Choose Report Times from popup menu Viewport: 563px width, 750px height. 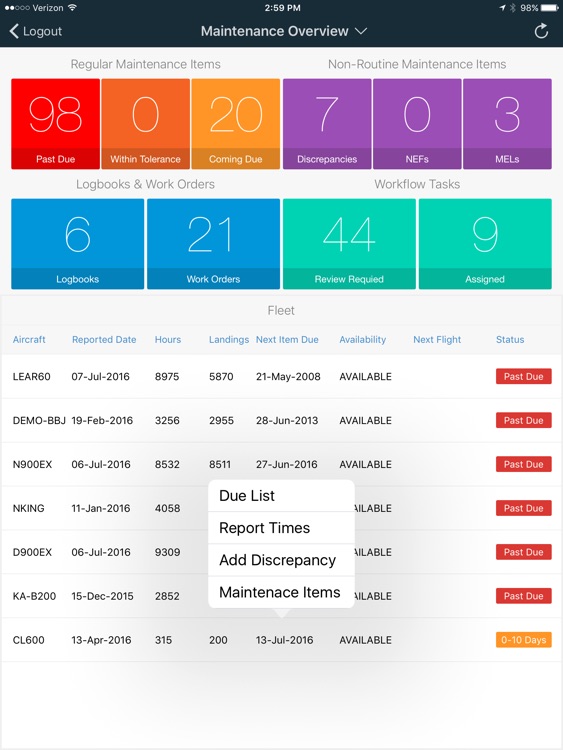[281, 528]
